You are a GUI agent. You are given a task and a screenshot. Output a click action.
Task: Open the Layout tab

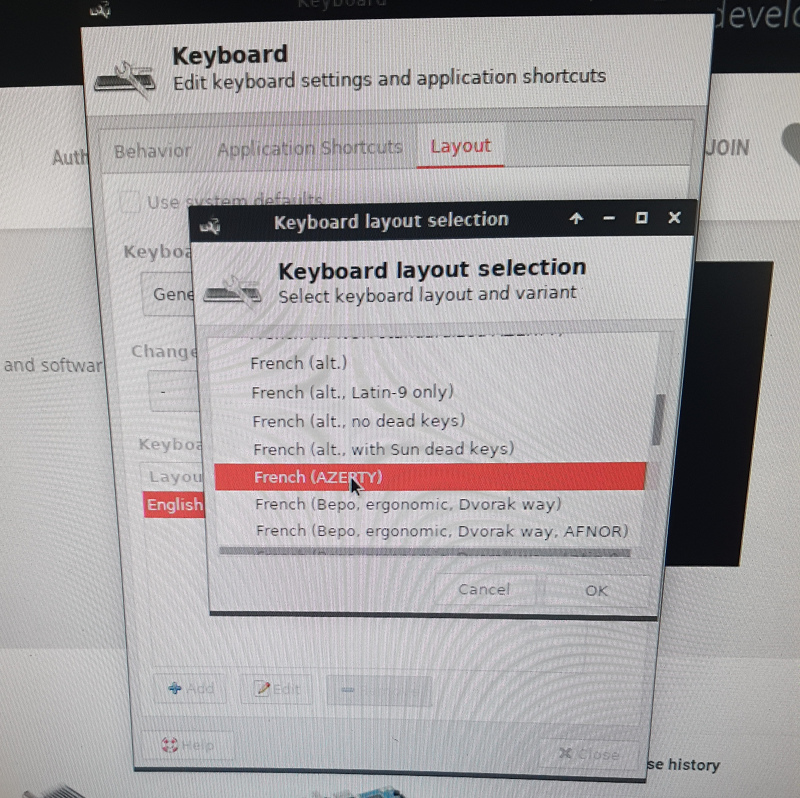pyautogui.click(x=460, y=146)
